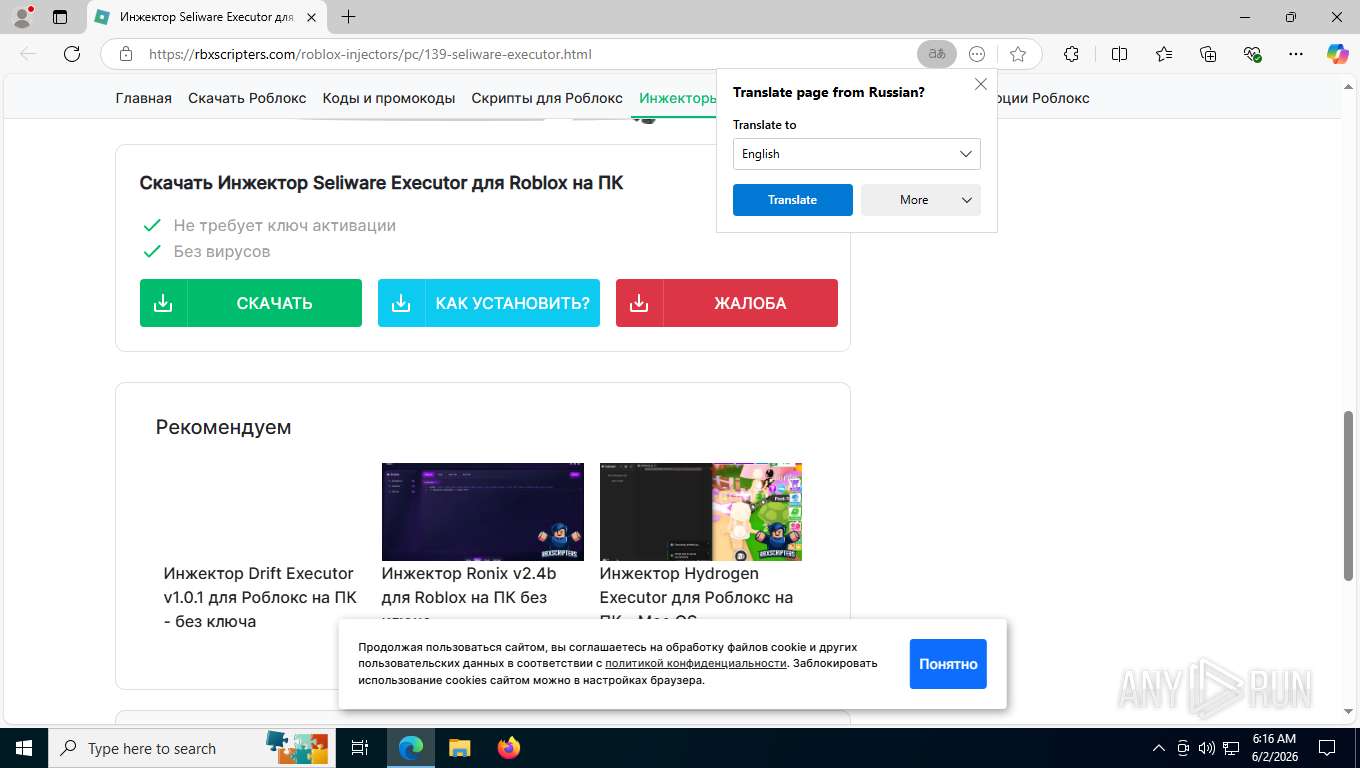Open Коды и промокоды menu item

point(389,98)
